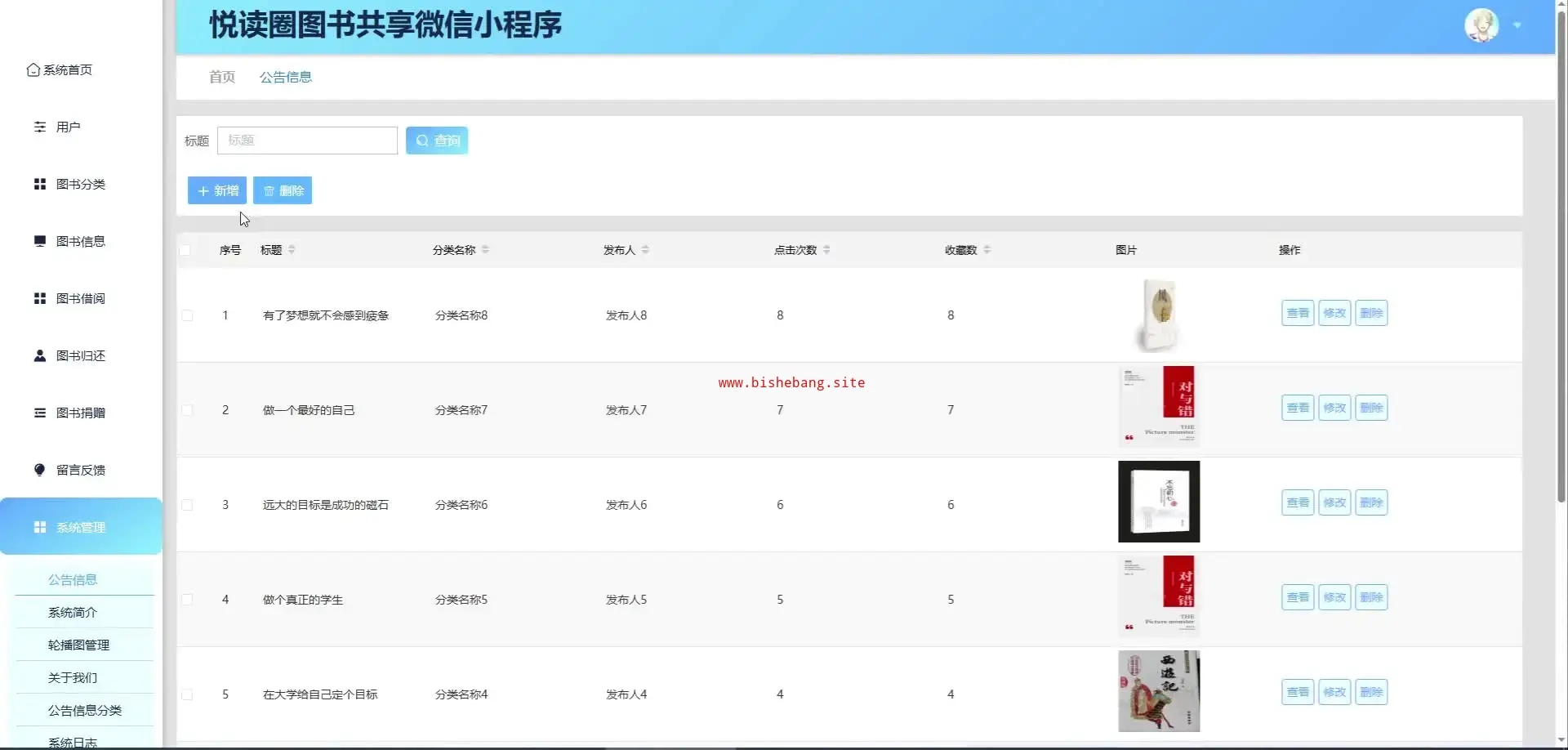Open 图书借阅 in the sidebar

pyautogui.click(x=81, y=299)
